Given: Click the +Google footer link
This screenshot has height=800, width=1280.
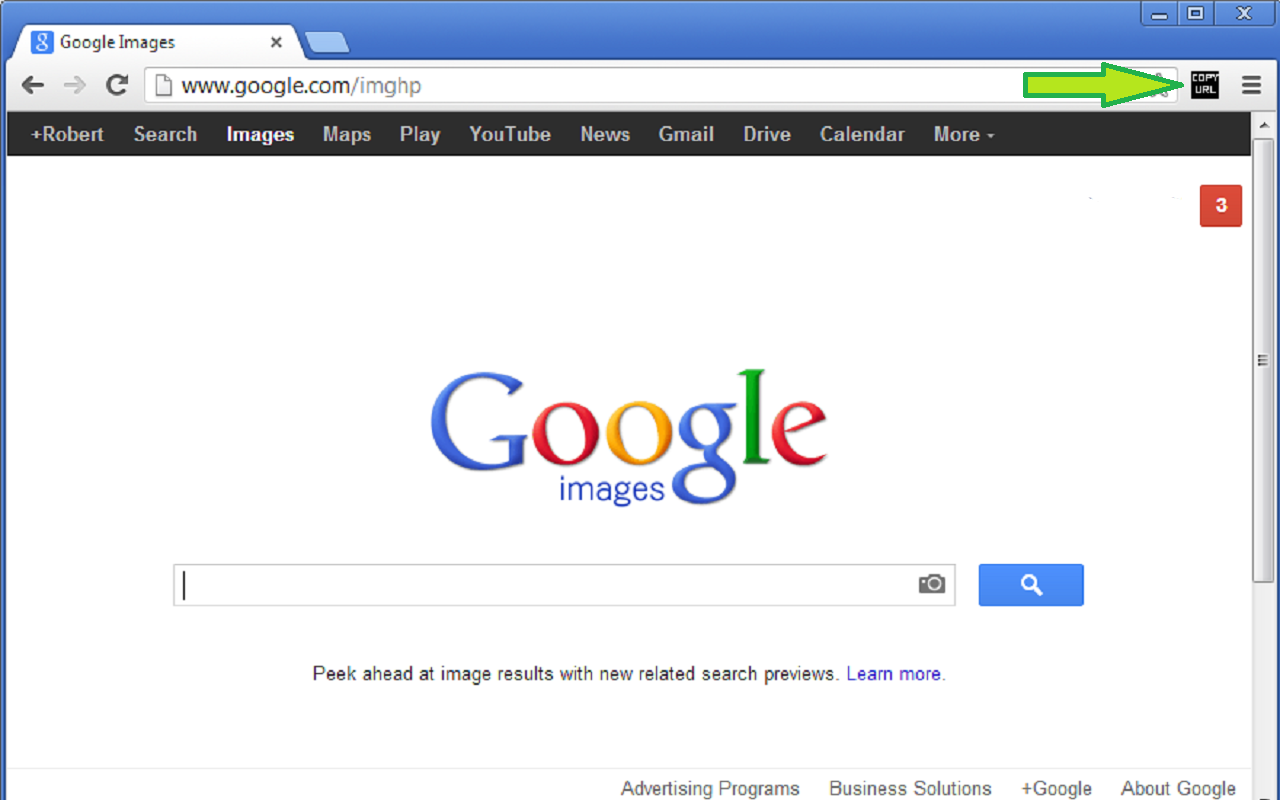Looking at the screenshot, I should 1056,789.
